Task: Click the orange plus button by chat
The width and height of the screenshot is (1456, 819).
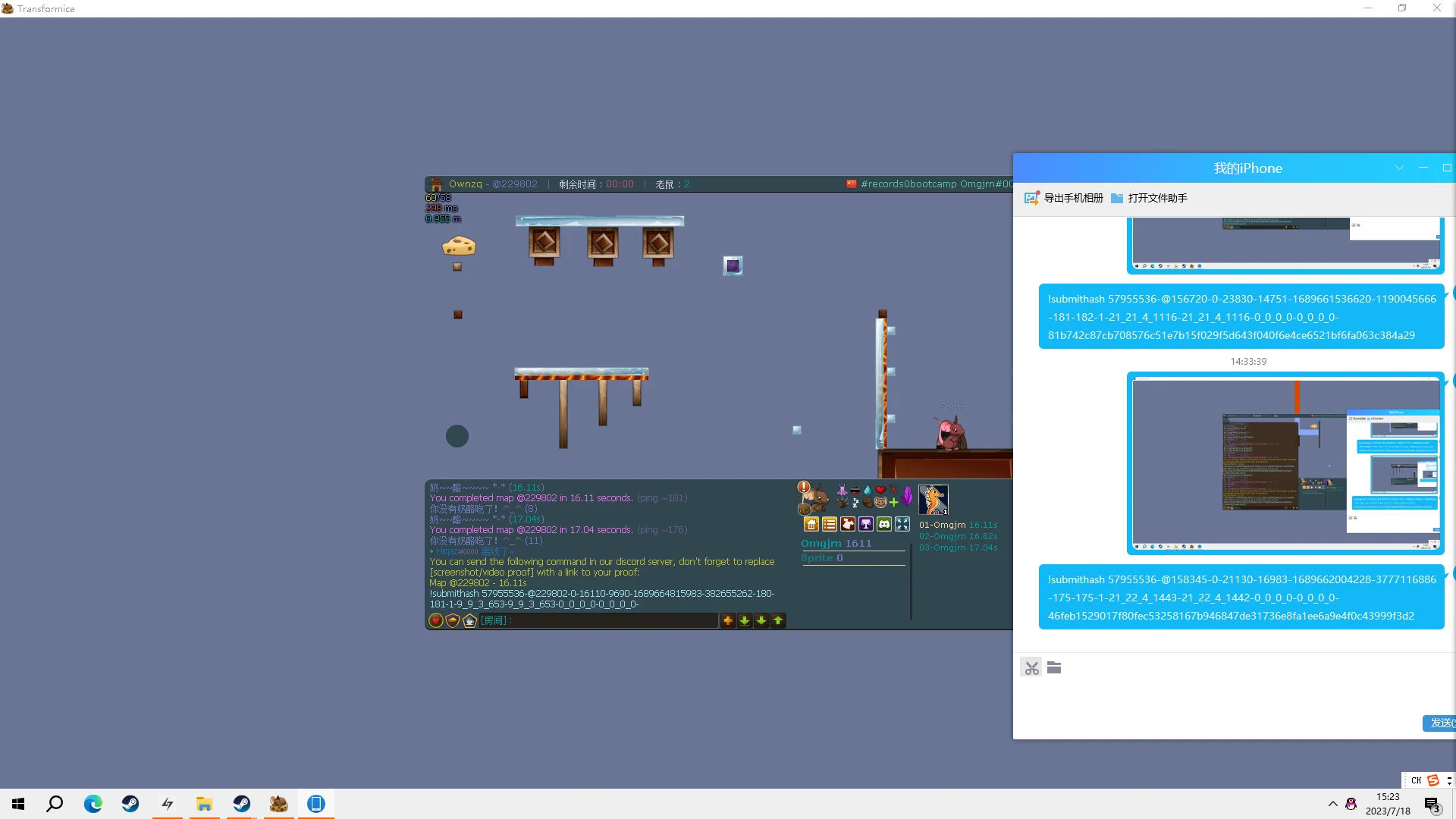Action: 728,620
